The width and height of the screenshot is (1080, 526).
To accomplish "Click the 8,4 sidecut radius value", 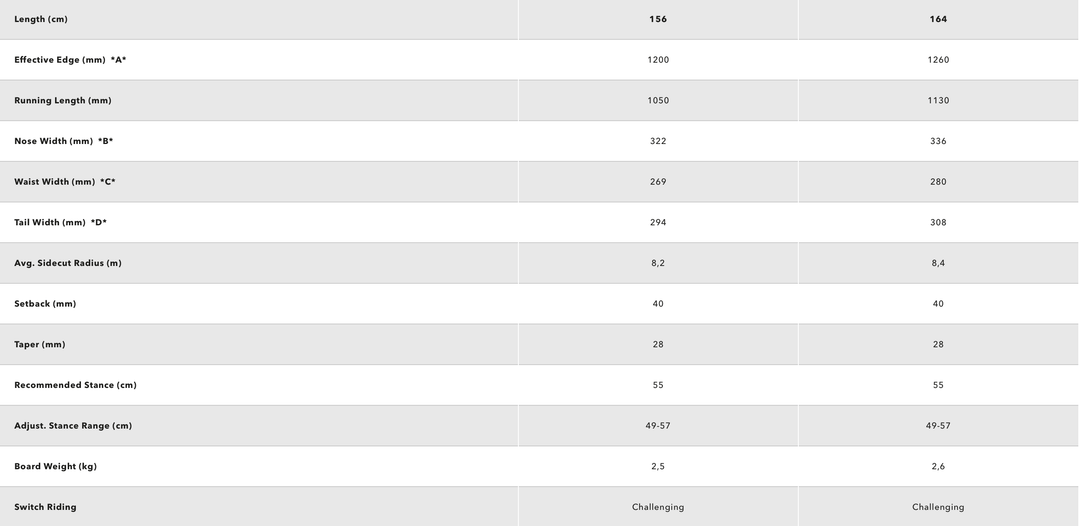I will 938,263.
